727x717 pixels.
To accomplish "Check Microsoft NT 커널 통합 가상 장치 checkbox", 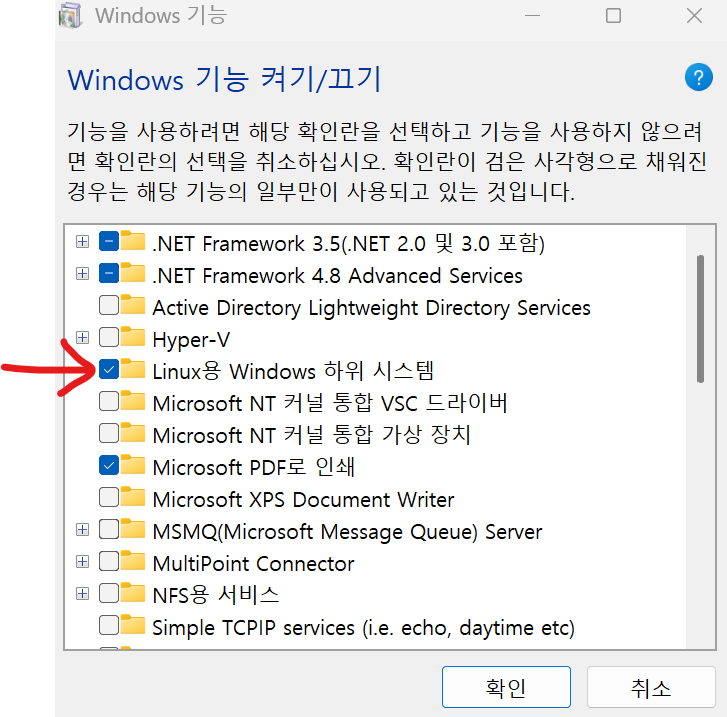I will 109,433.
